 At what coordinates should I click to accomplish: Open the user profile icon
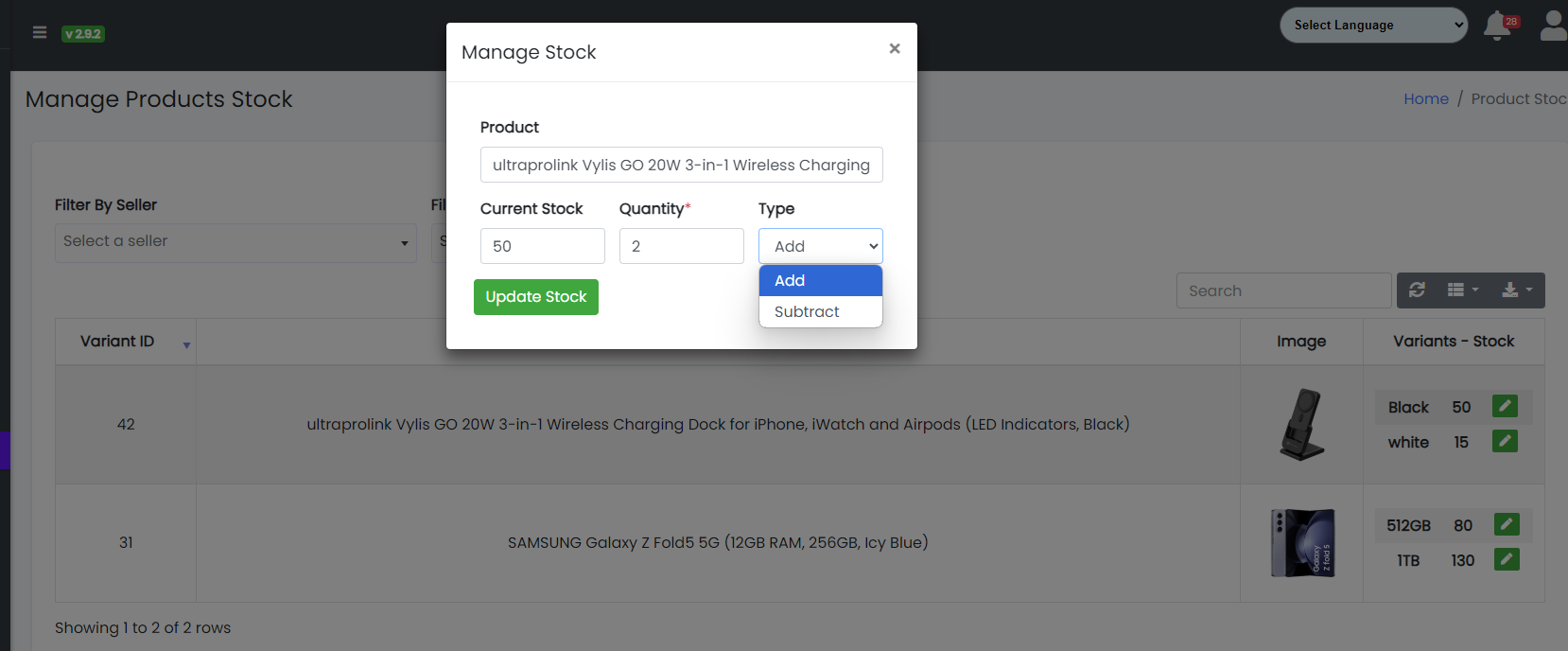pyautogui.click(x=1553, y=26)
